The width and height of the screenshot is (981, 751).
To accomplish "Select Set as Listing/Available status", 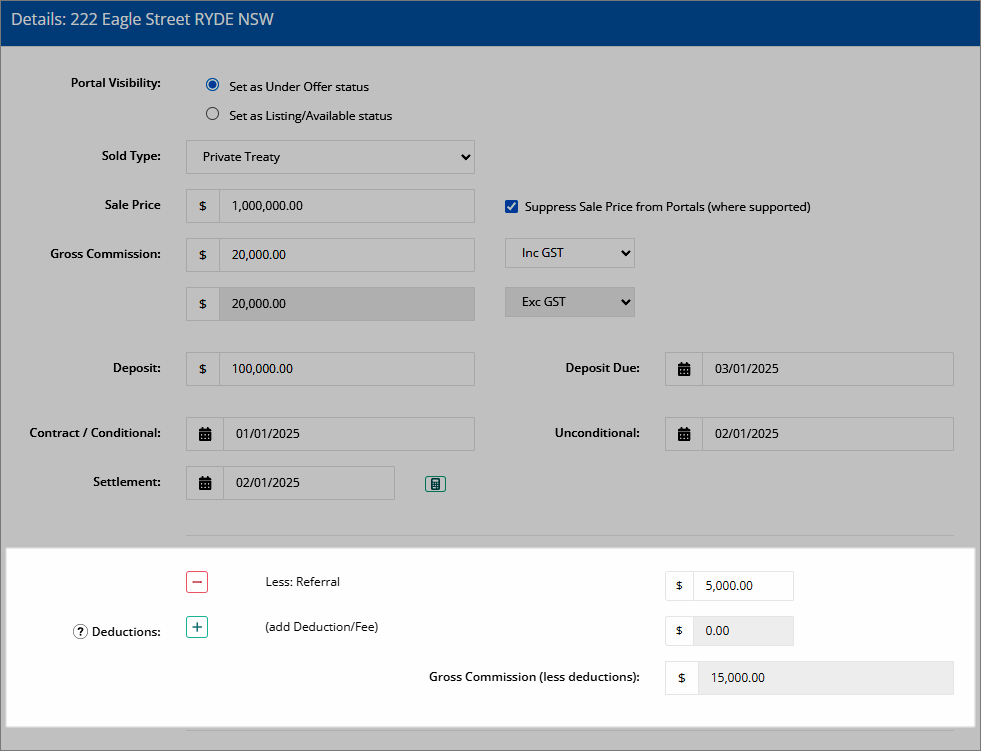I will pos(213,114).
